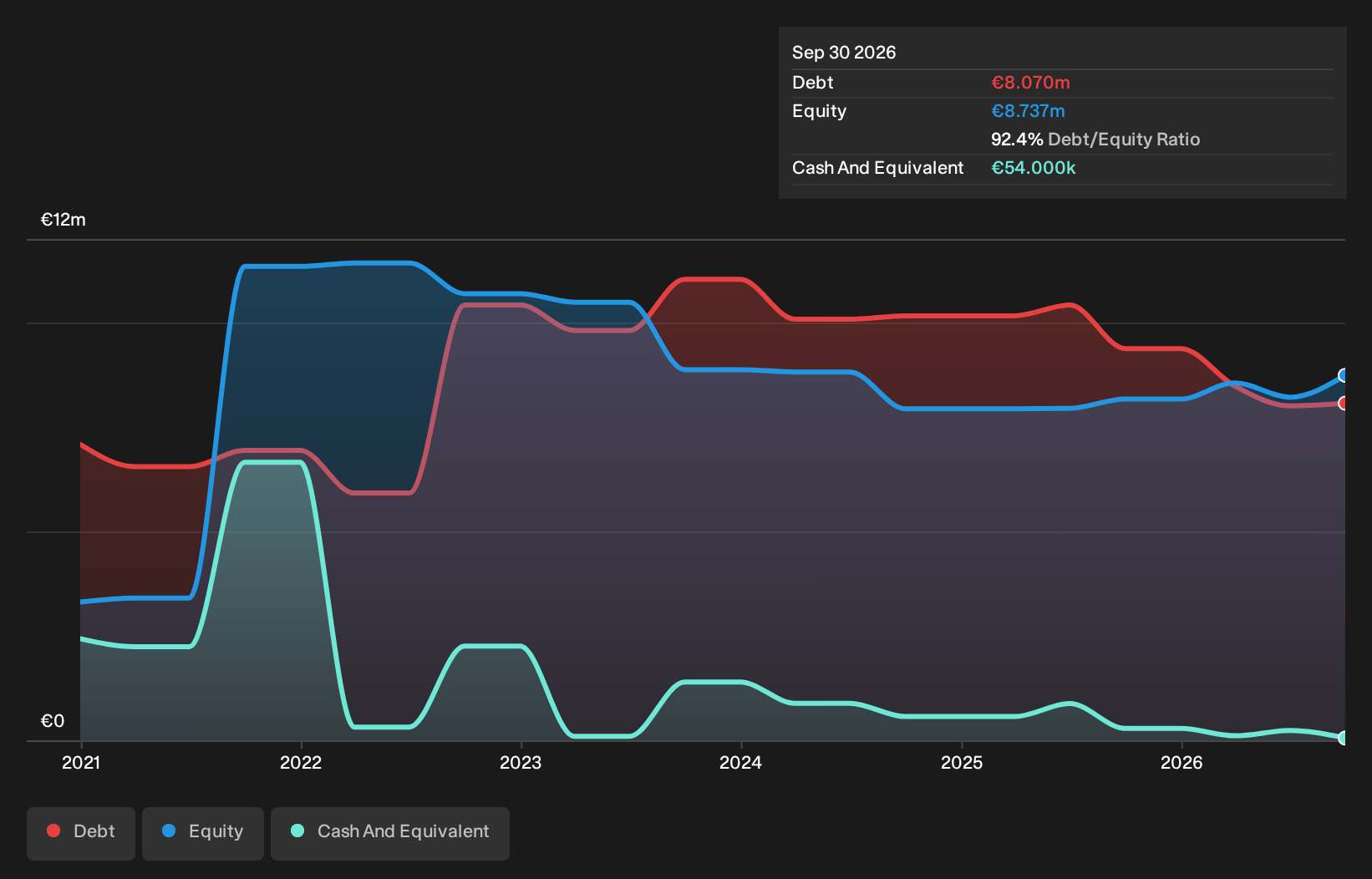Click the Debt label in tooltip

813,83
